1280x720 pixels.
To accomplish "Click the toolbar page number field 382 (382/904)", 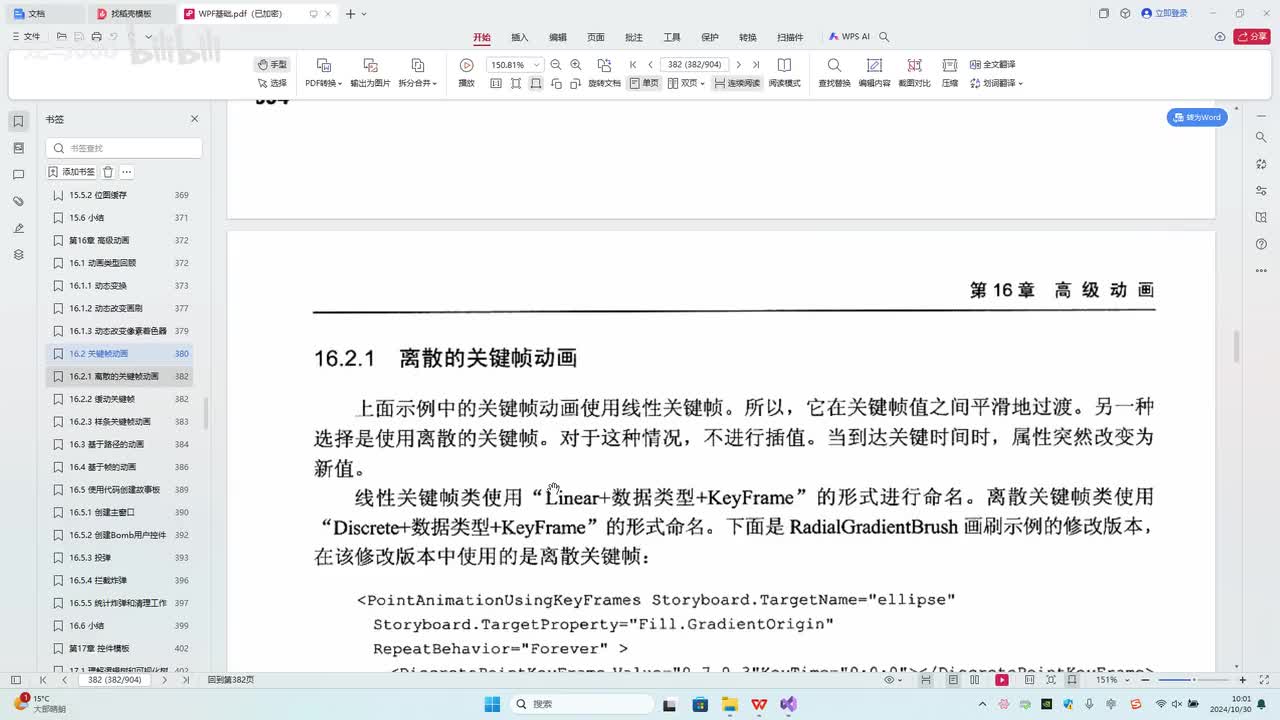I will pyautogui.click(x=695, y=64).
